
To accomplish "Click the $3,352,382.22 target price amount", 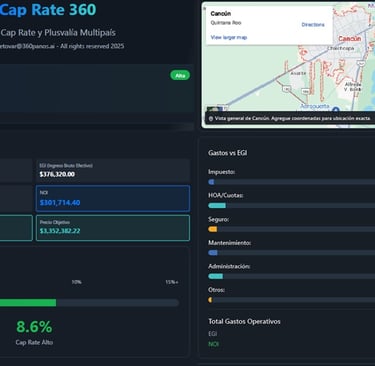I will 60,231.
